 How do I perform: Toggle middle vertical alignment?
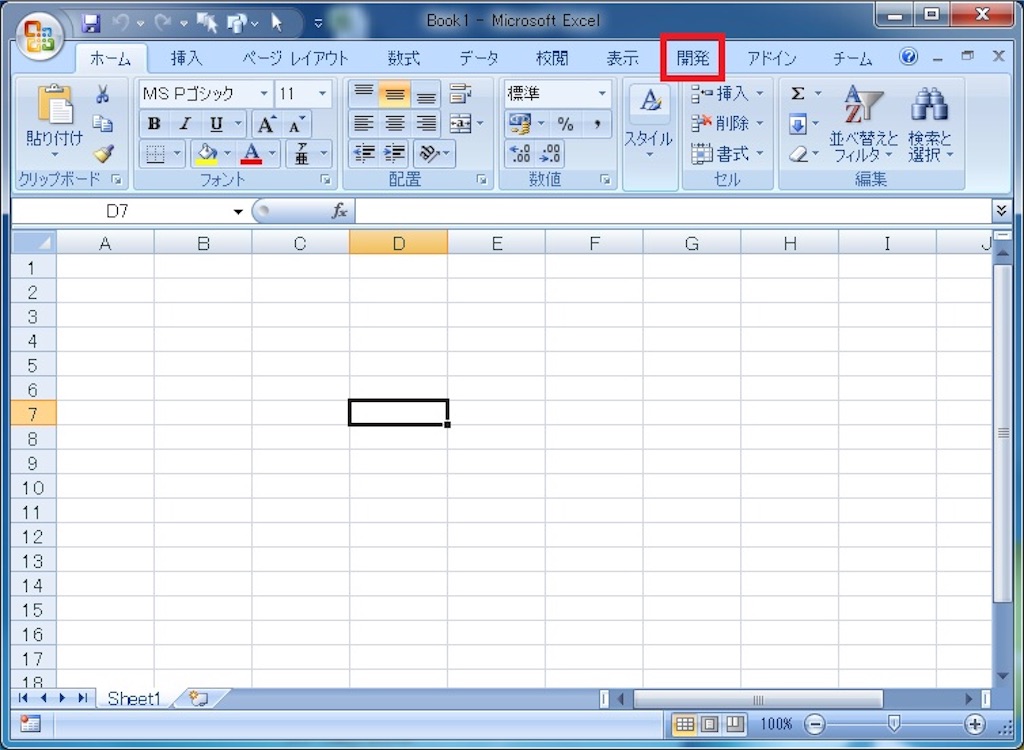[394, 93]
